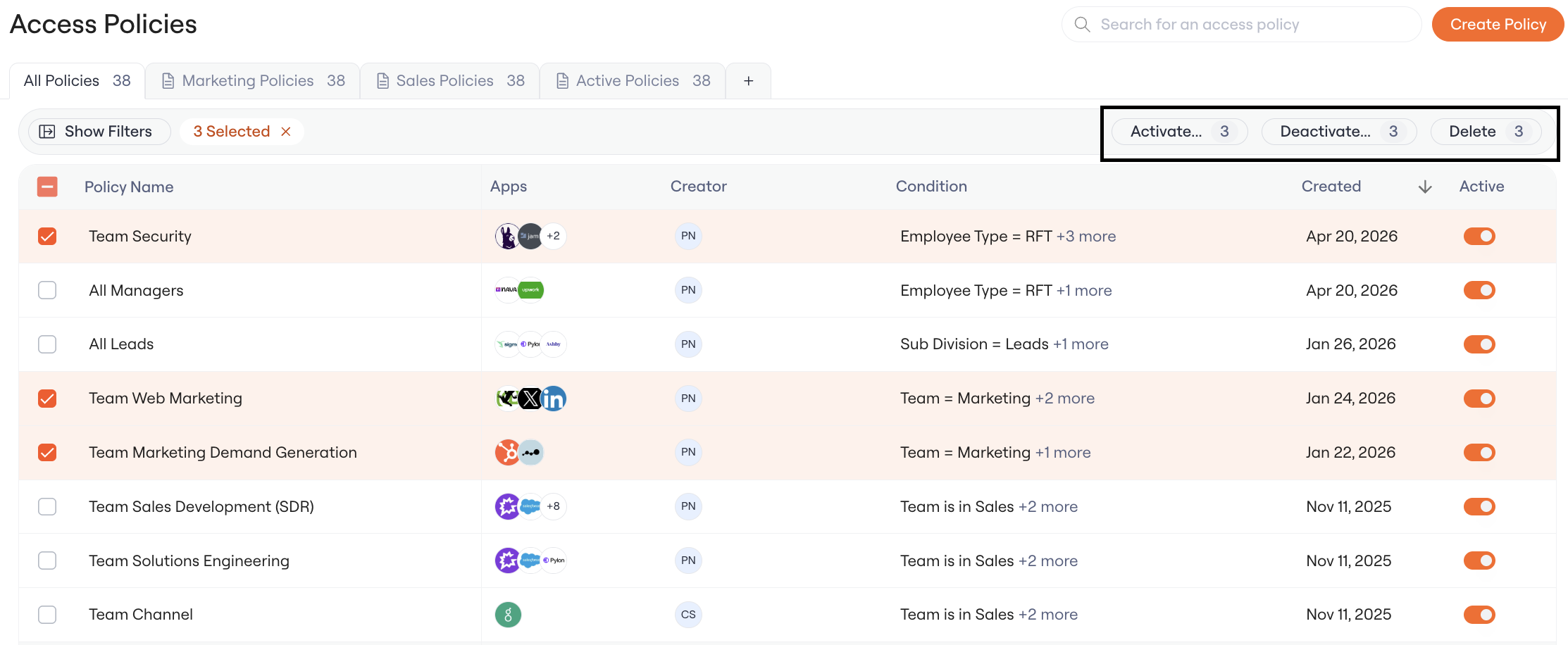Viewport: 1568px width, 645px height.
Task: Click the CS creator avatar for Team Channel
Action: tap(688, 615)
